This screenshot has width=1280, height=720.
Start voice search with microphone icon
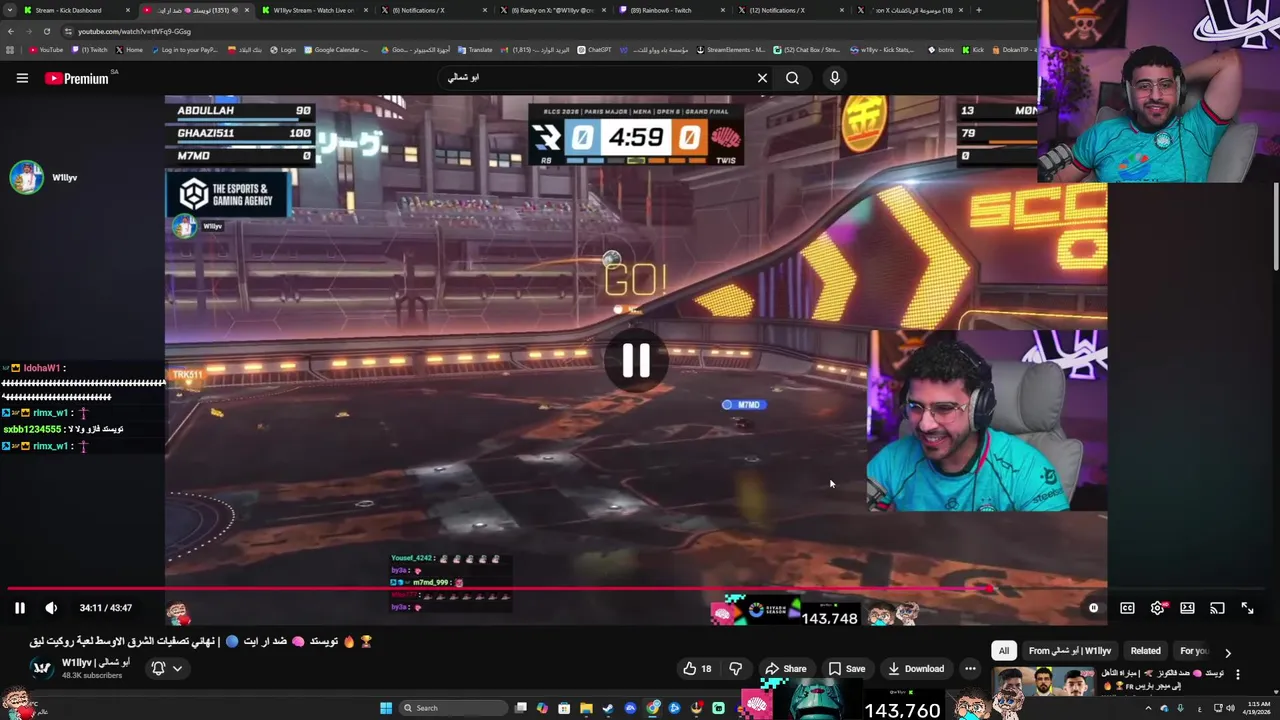pos(835,78)
